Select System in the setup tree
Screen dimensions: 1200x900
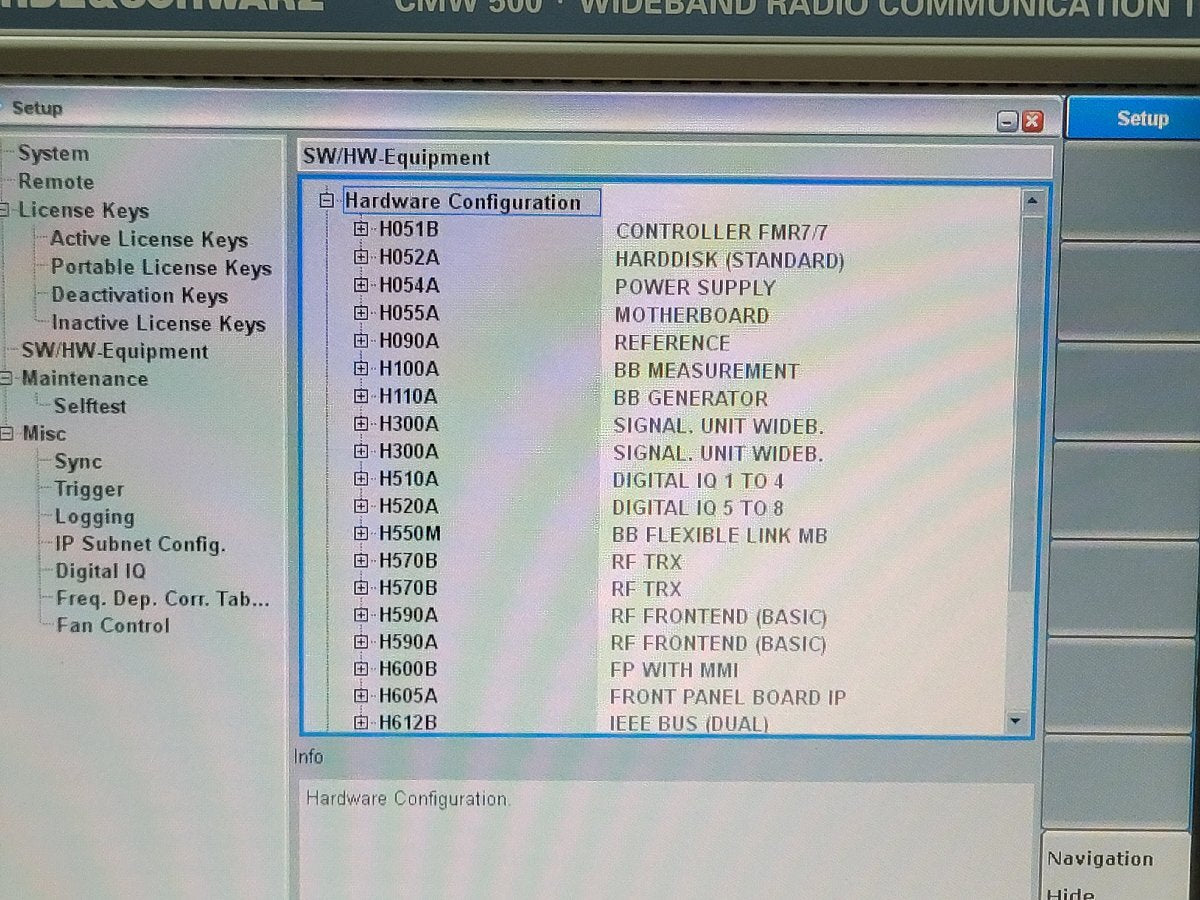coord(53,154)
